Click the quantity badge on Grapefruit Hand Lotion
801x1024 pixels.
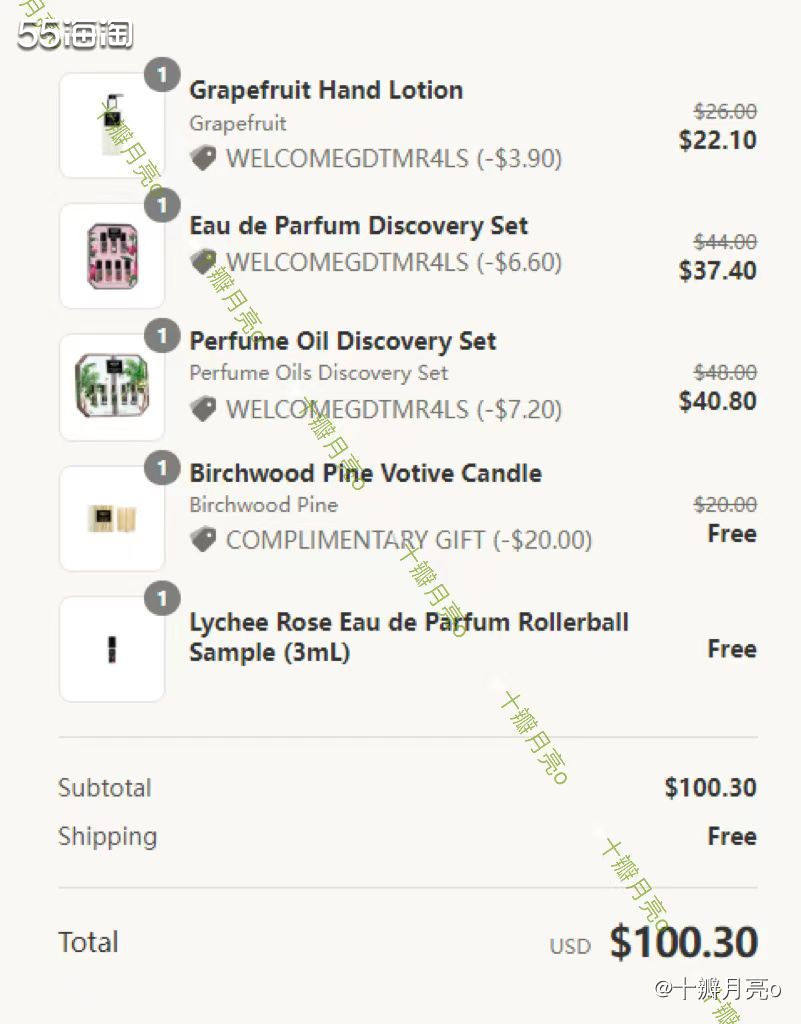162,75
